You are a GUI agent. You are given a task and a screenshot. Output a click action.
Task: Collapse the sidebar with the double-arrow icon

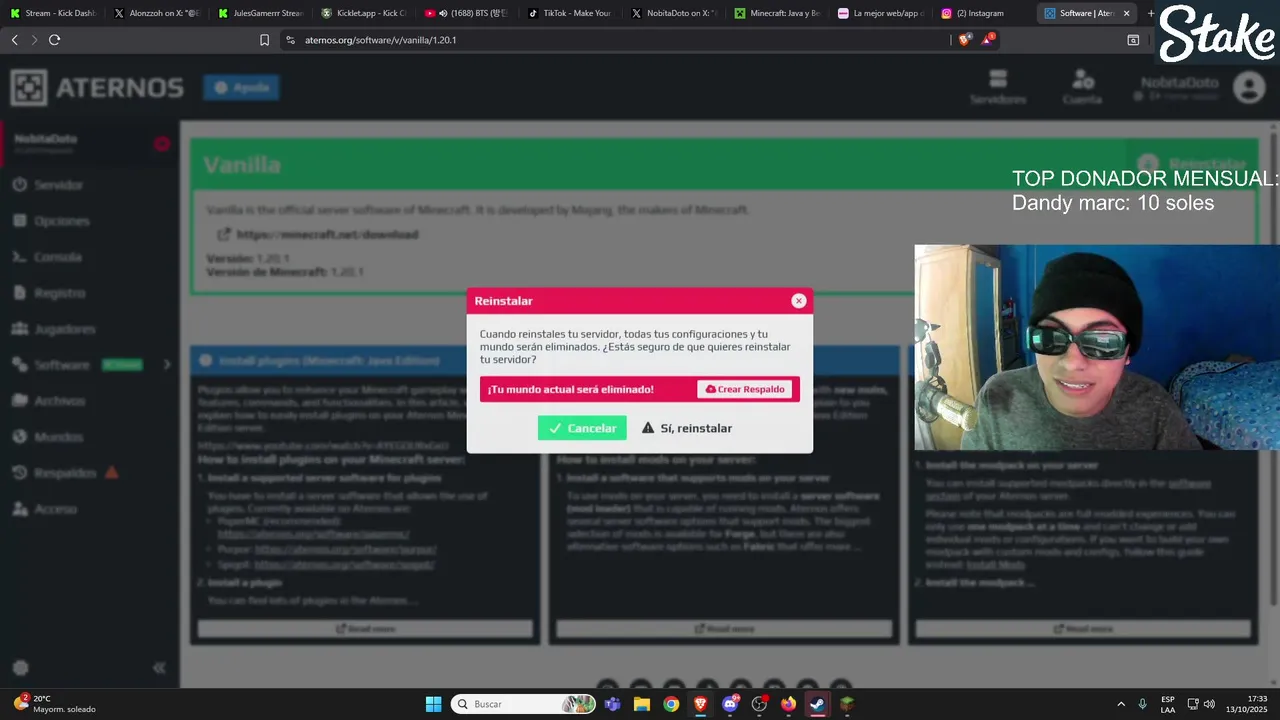(158, 667)
